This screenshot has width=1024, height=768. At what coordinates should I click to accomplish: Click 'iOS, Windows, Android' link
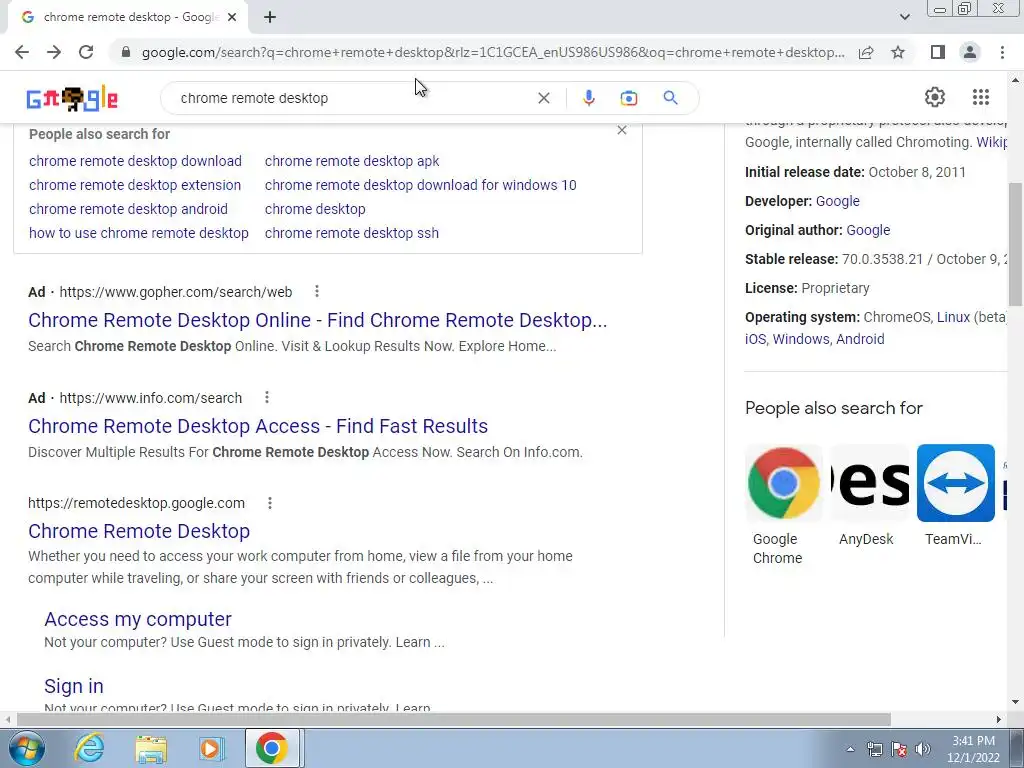click(814, 339)
